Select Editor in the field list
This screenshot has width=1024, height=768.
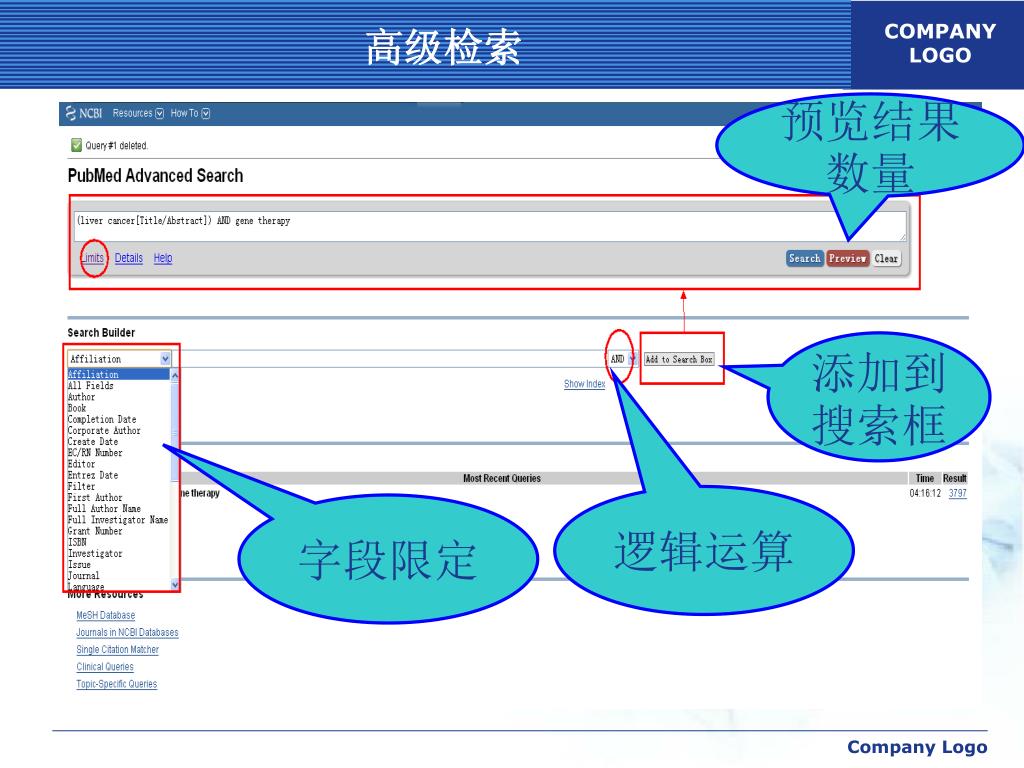tap(118, 464)
